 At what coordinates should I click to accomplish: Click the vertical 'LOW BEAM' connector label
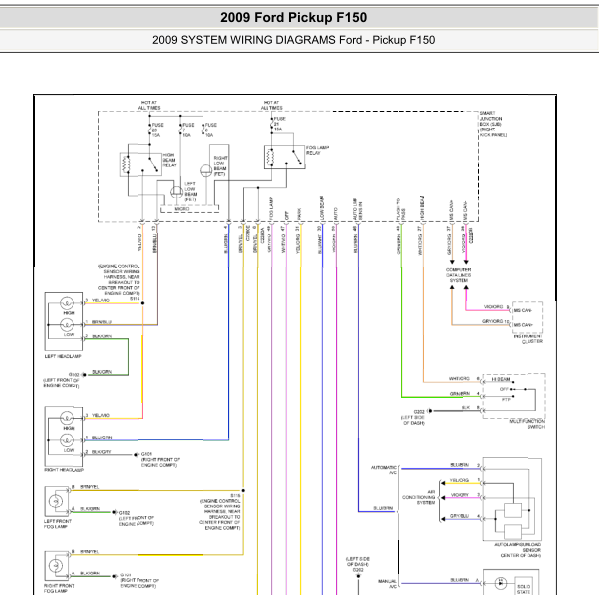(x=322, y=208)
